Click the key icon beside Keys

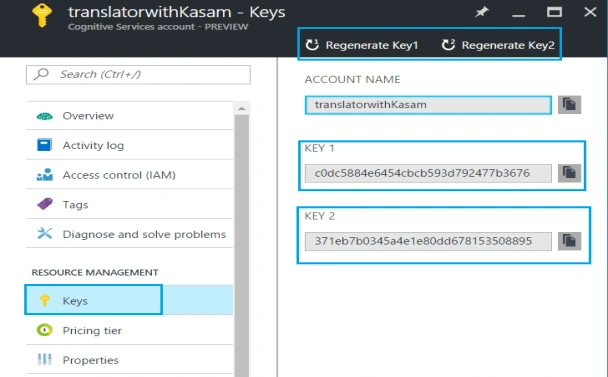click(45, 300)
